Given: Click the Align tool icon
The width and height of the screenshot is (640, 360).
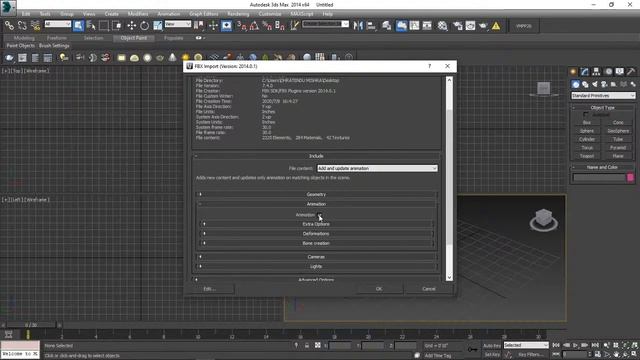Looking at the screenshot, I should [x=371, y=26].
